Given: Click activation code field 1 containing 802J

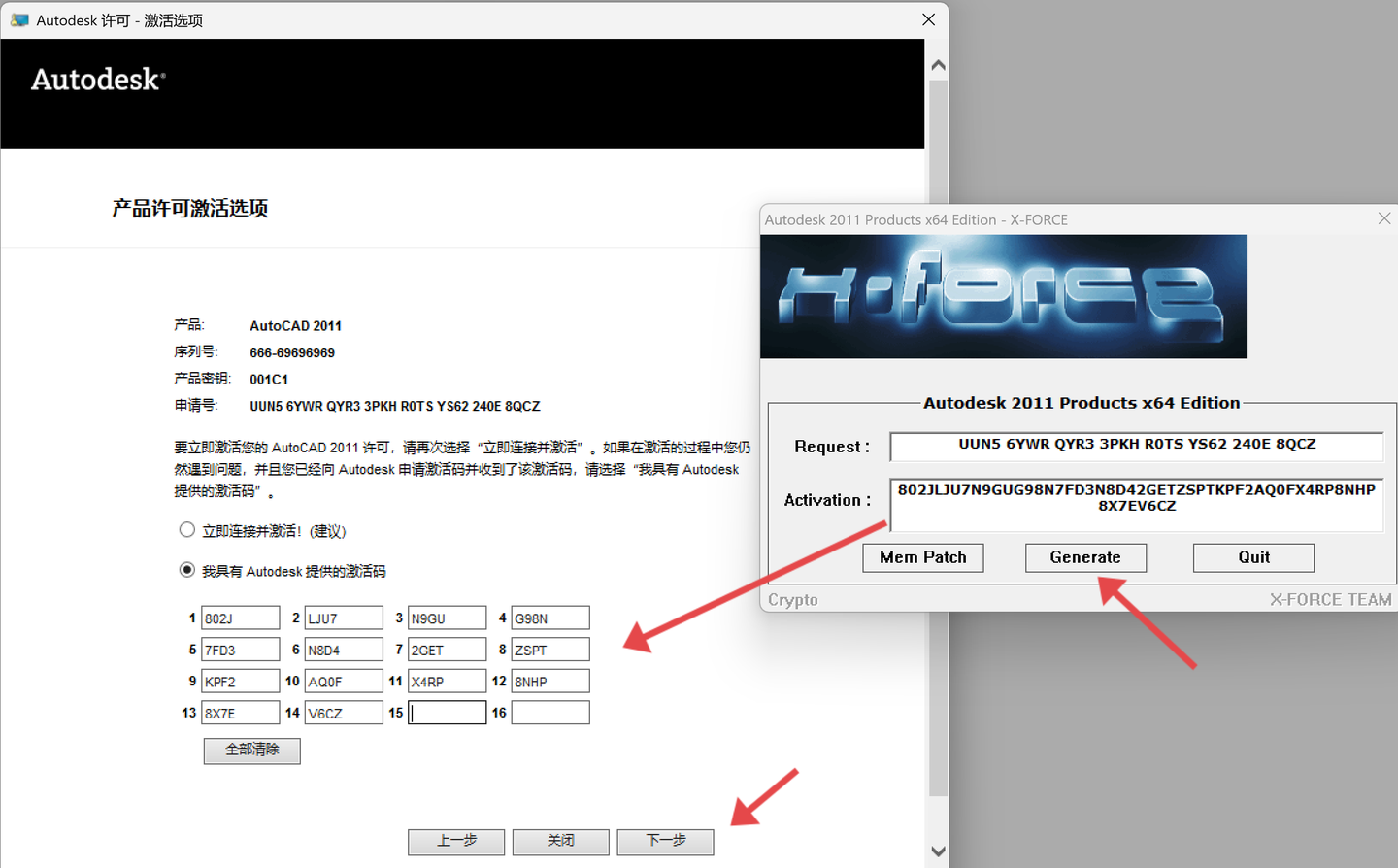Looking at the screenshot, I should pos(241,618).
